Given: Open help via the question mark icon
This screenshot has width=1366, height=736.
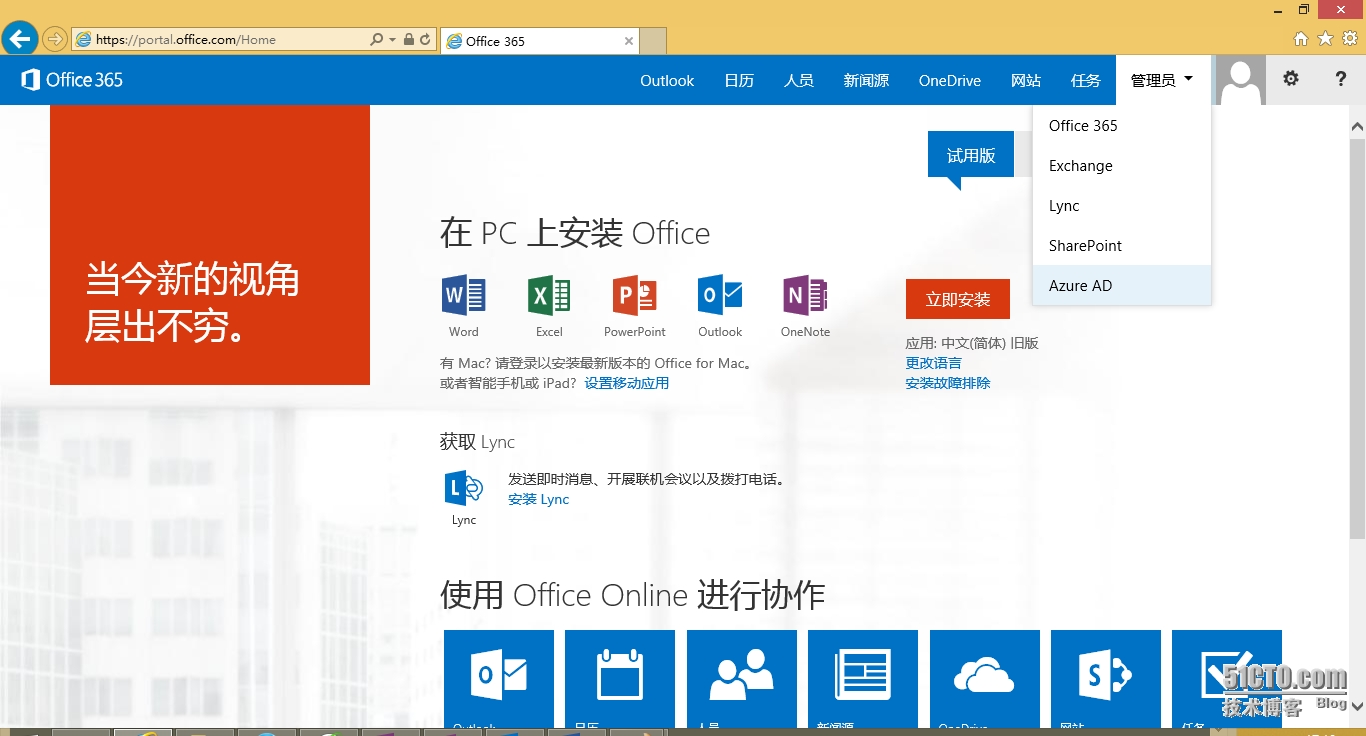Looking at the screenshot, I should click(x=1341, y=79).
